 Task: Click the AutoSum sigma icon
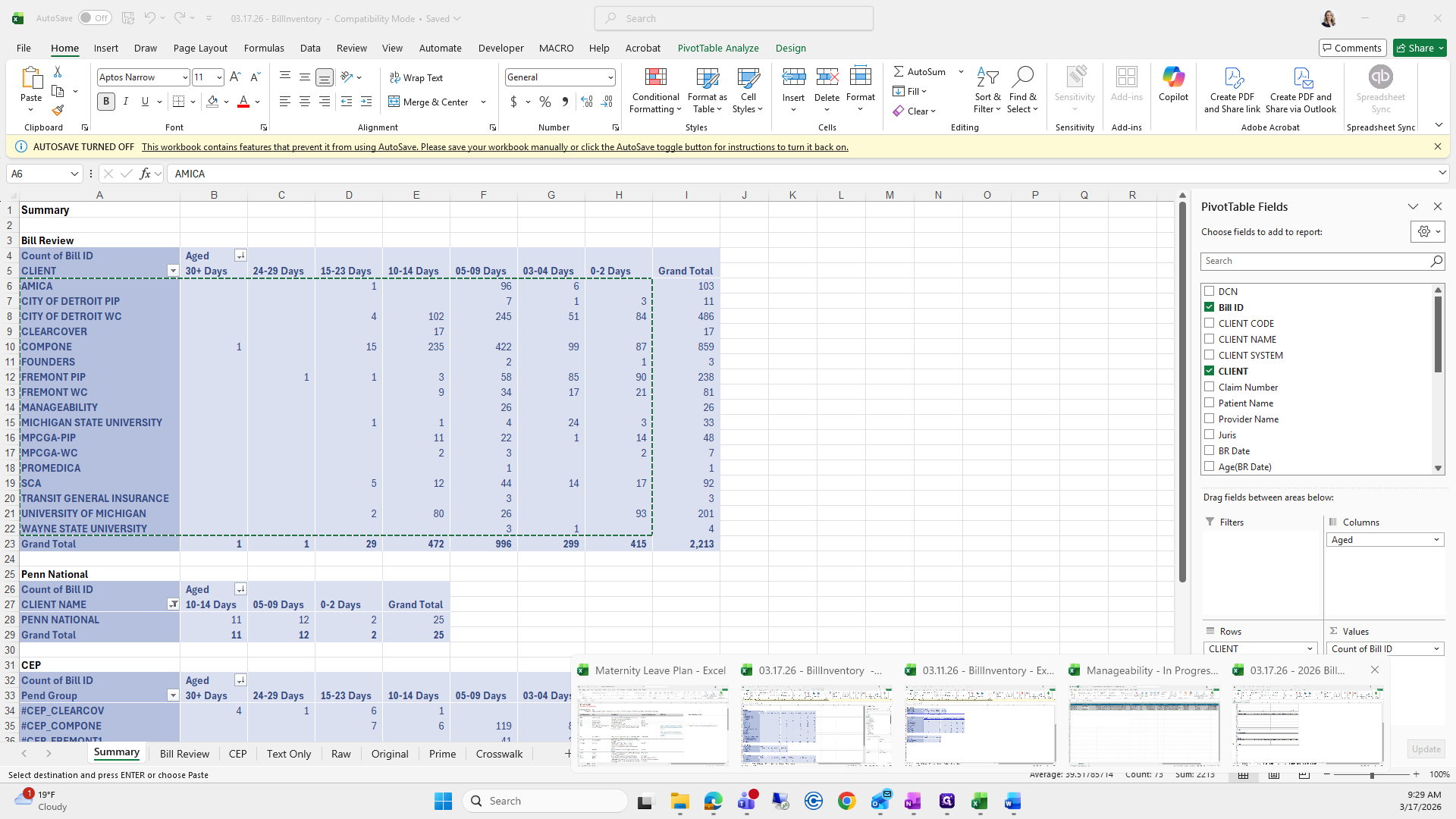tap(899, 71)
